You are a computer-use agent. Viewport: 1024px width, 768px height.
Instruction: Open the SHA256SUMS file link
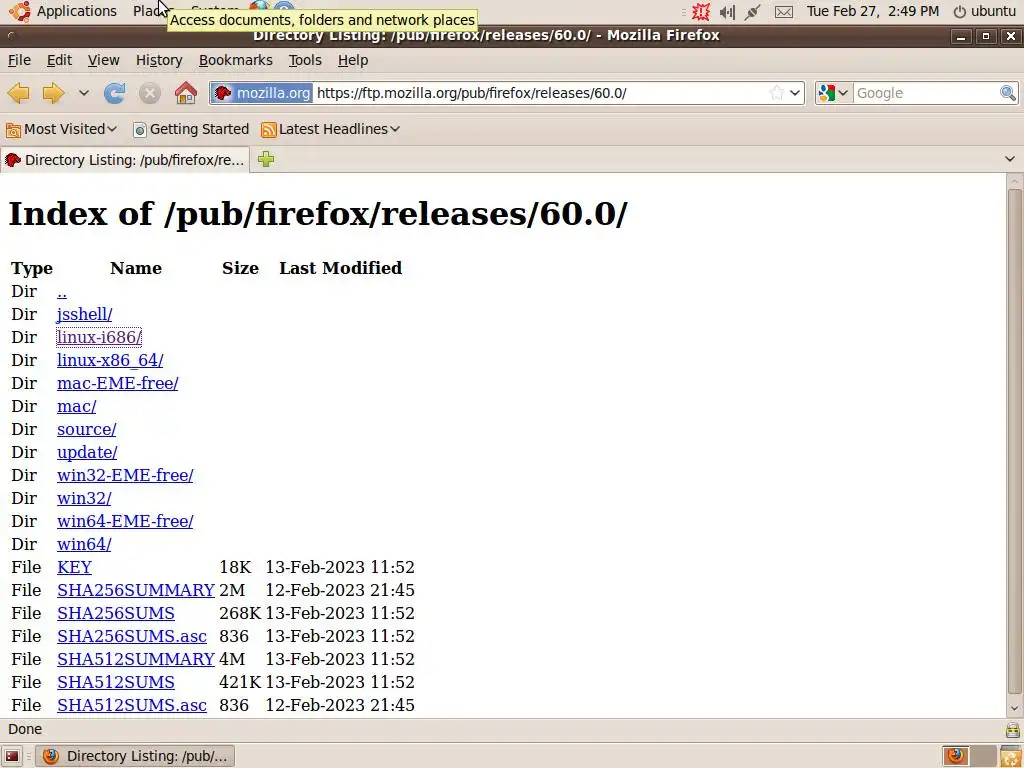(116, 613)
